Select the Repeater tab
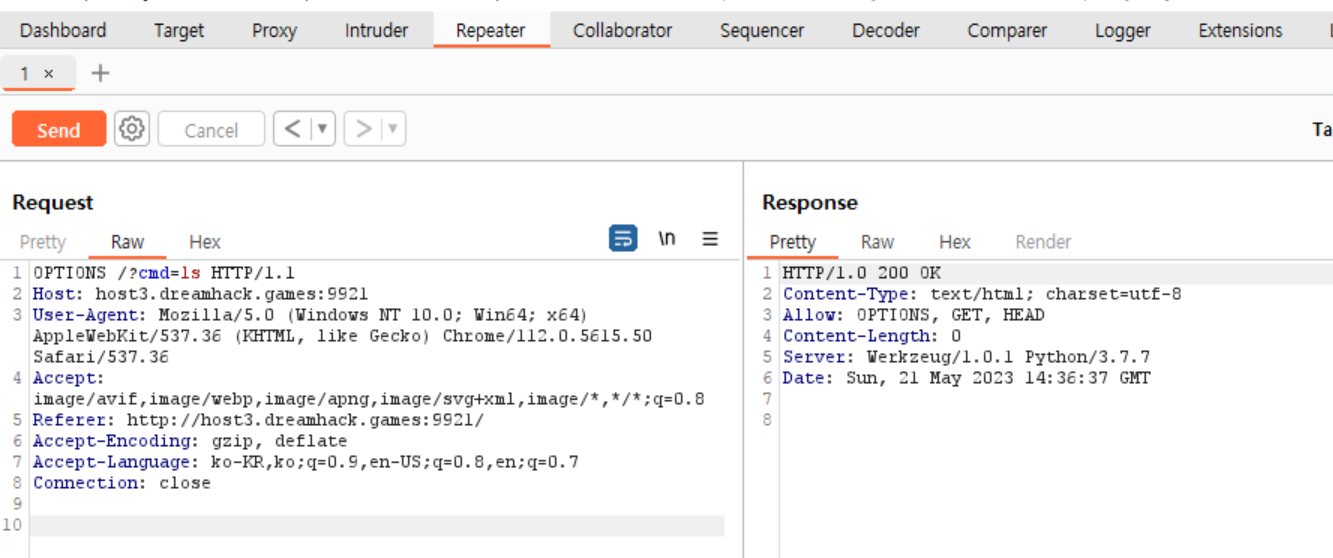1333x558 pixels. pyautogui.click(x=491, y=30)
